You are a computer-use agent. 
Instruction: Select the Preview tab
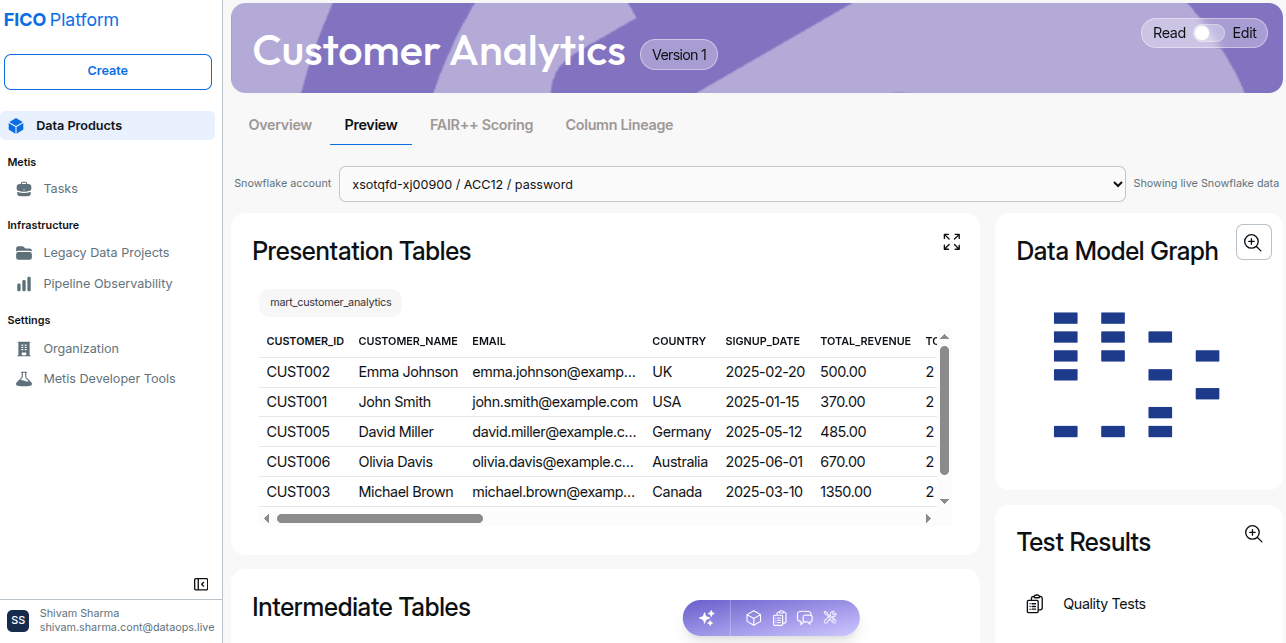[371, 125]
